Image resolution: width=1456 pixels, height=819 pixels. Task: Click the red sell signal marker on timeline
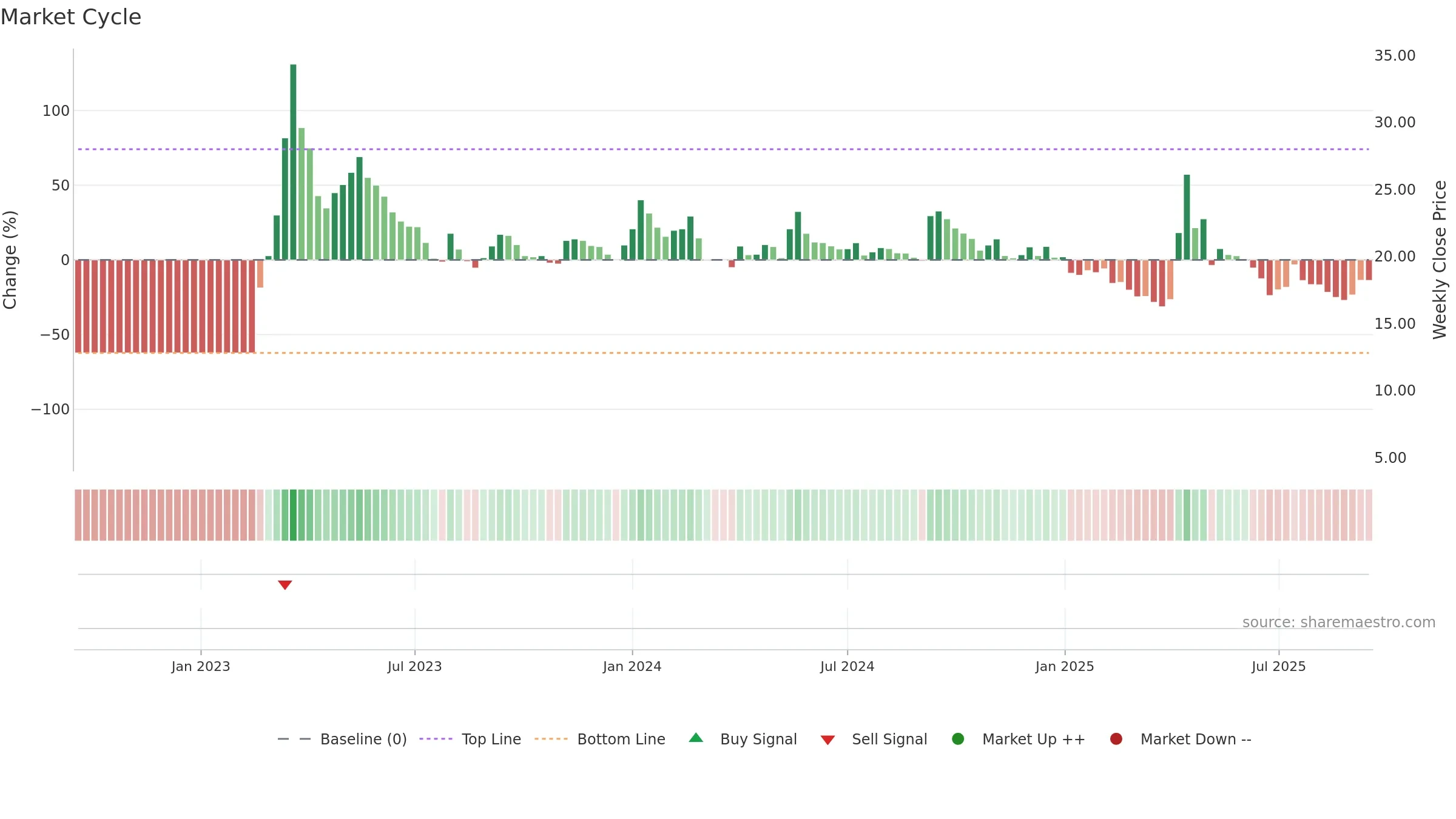click(x=285, y=585)
